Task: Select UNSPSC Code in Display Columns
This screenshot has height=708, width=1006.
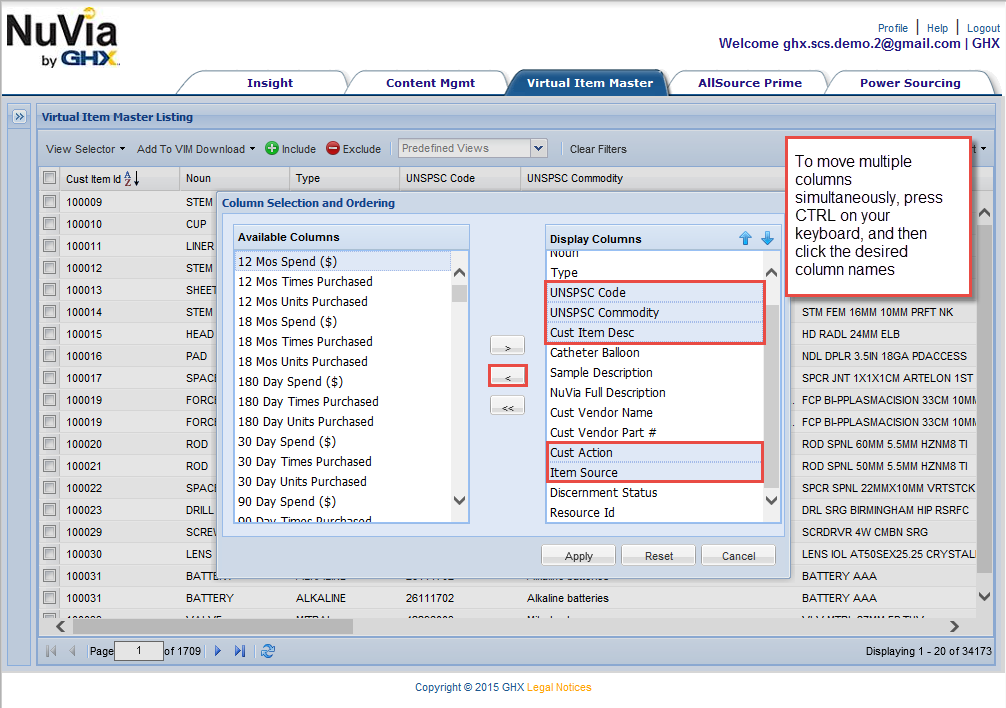Action: 655,292
